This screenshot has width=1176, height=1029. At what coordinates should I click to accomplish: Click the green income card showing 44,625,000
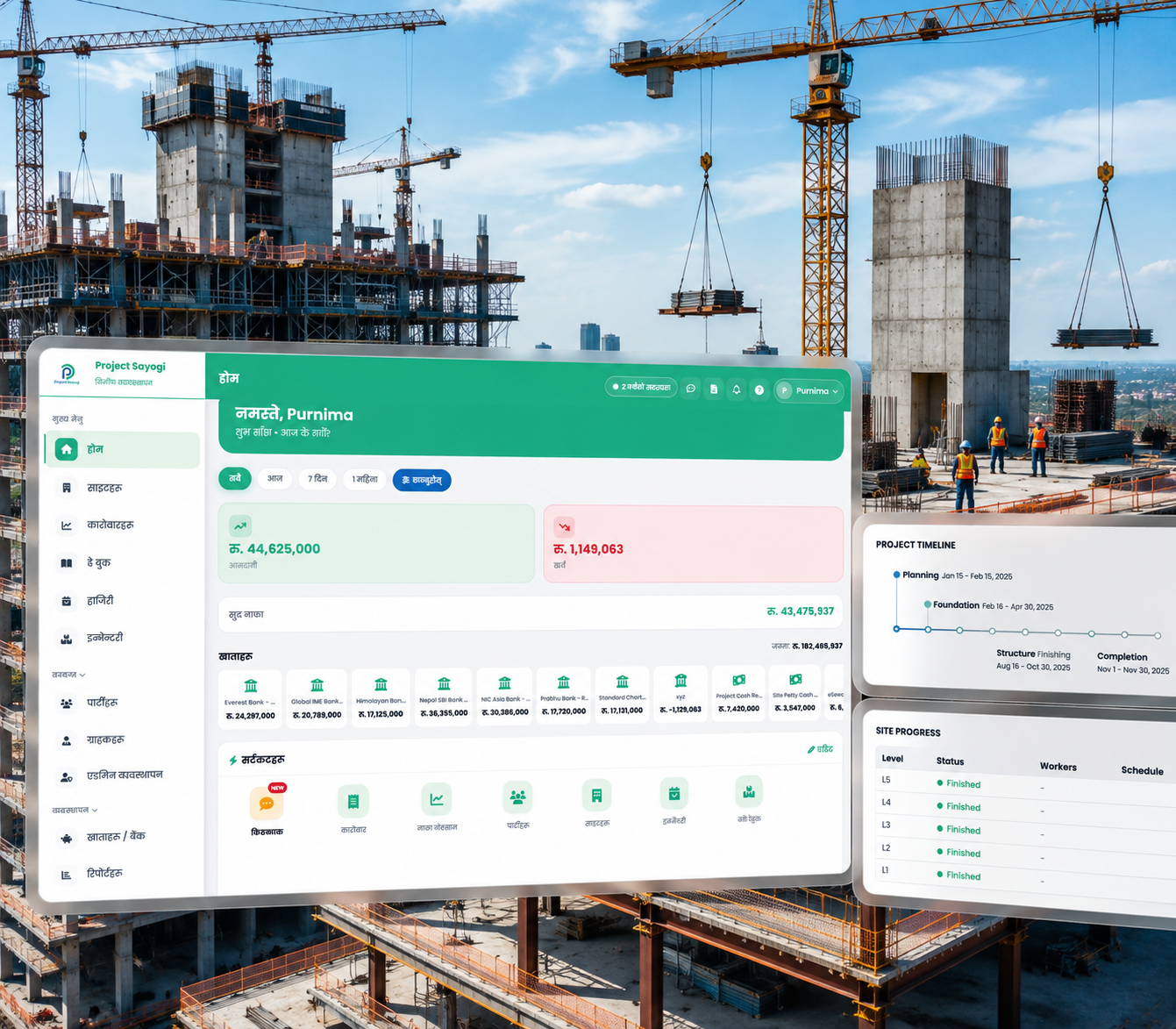[376, 544]
